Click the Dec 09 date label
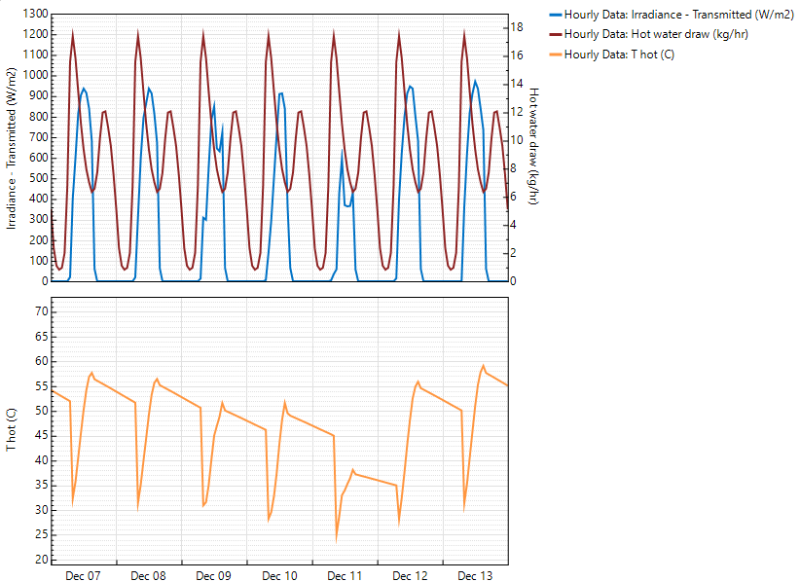 coord(214,576)
